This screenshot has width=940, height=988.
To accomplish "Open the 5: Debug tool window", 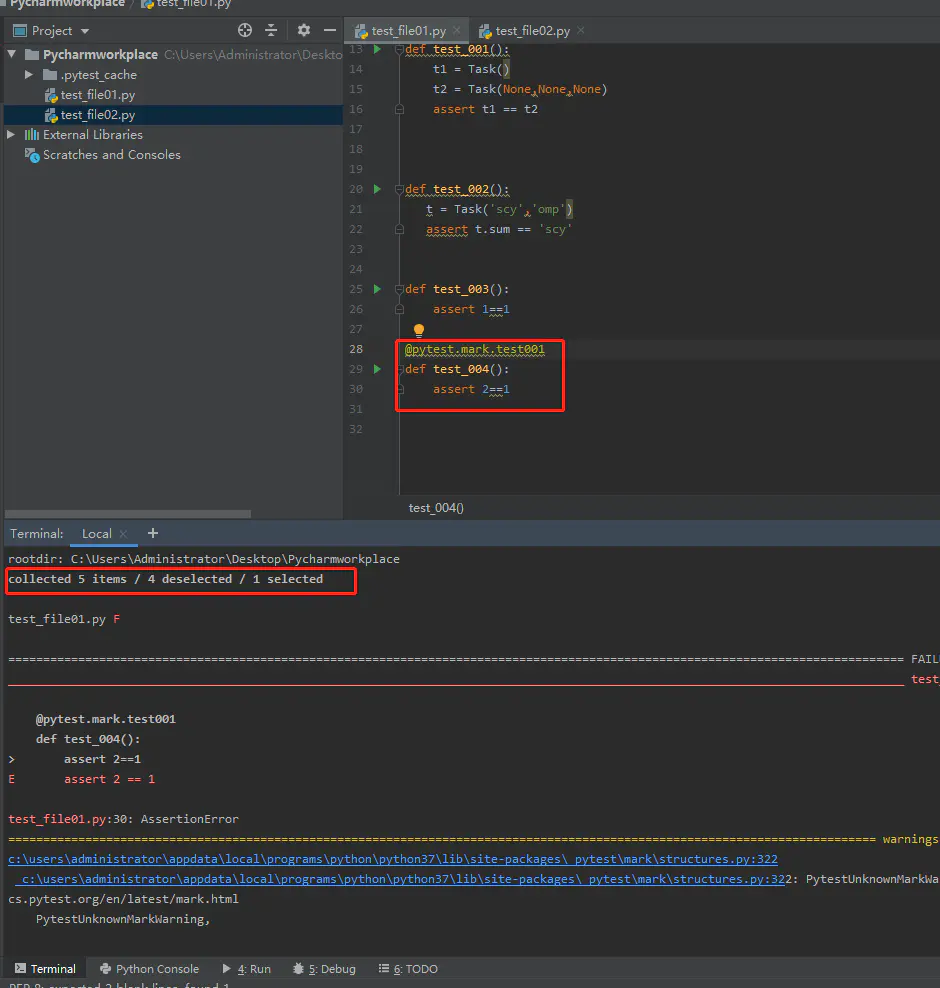I will 324,968.
